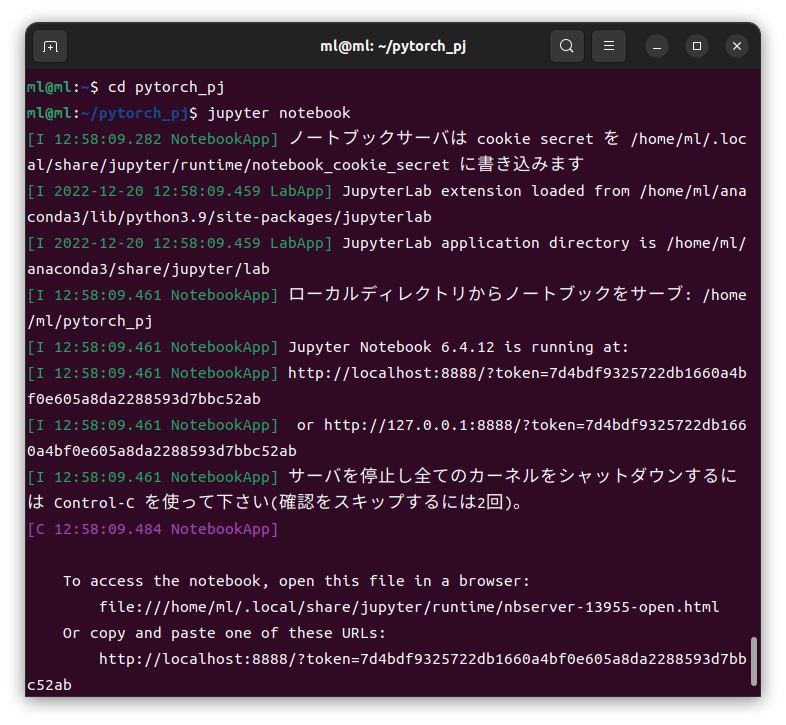
Task: Open the terminal search
Action: [566, 46]
